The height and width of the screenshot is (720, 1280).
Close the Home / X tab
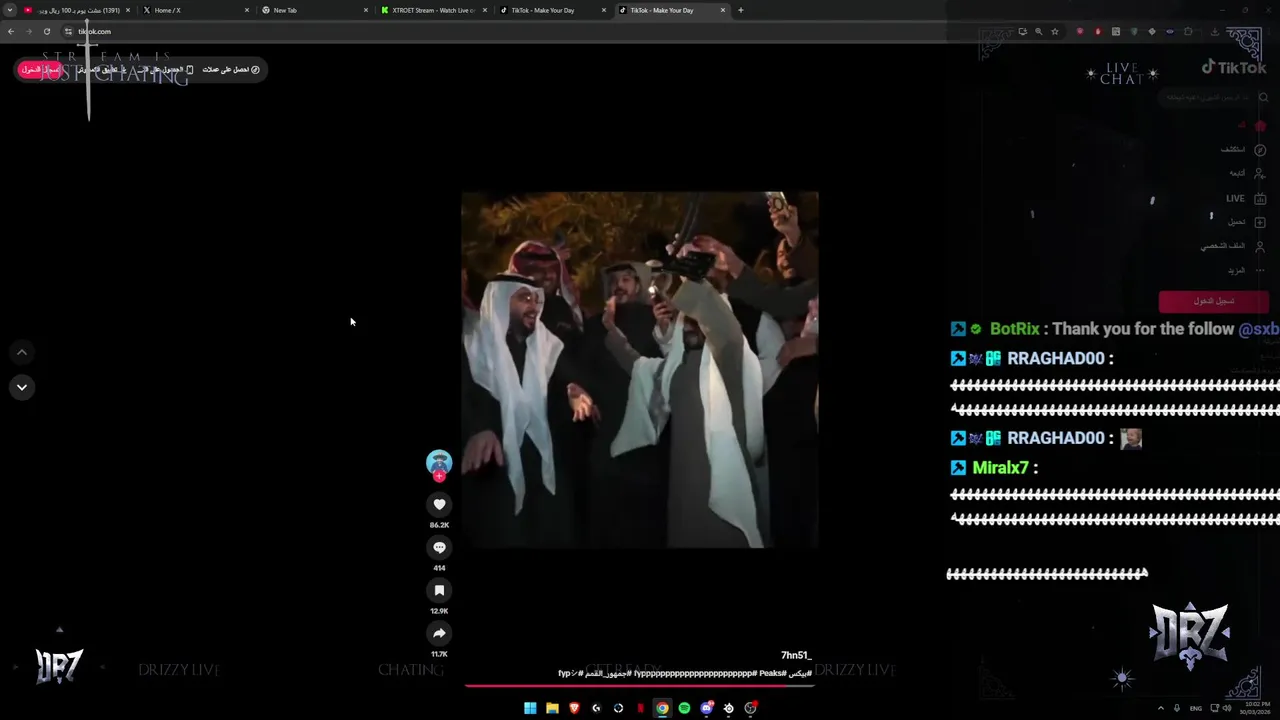[247, 10]
